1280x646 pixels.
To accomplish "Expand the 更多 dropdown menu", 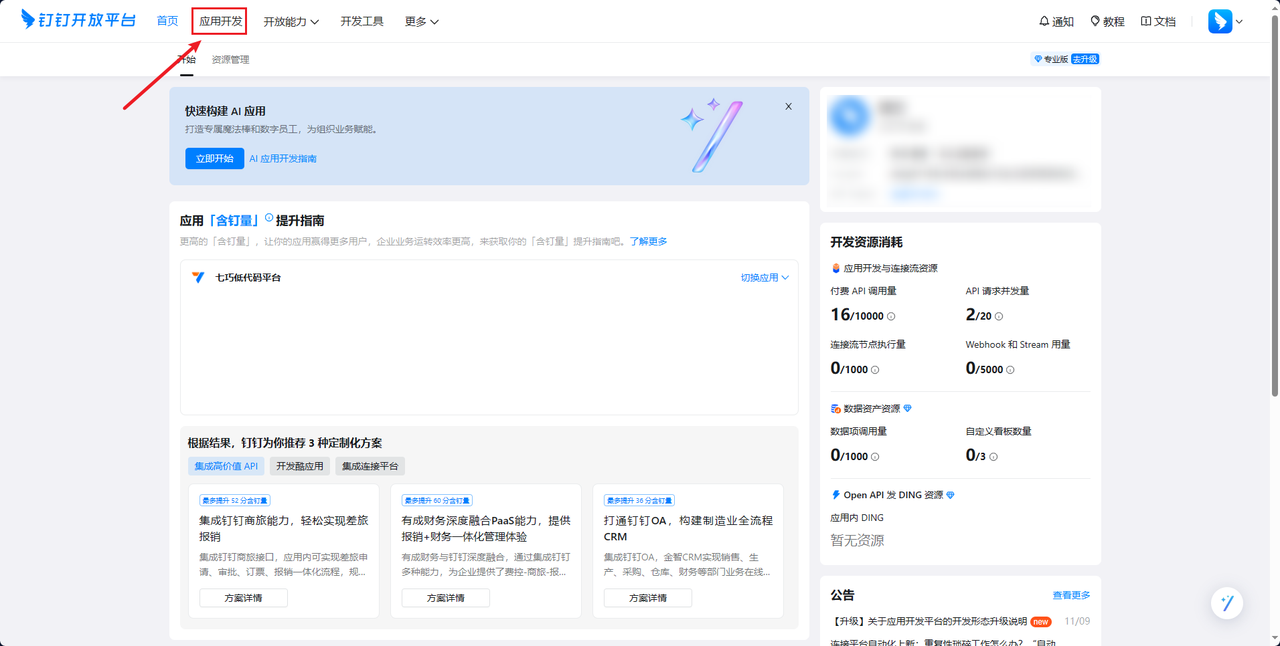I will tap(421, 21).
